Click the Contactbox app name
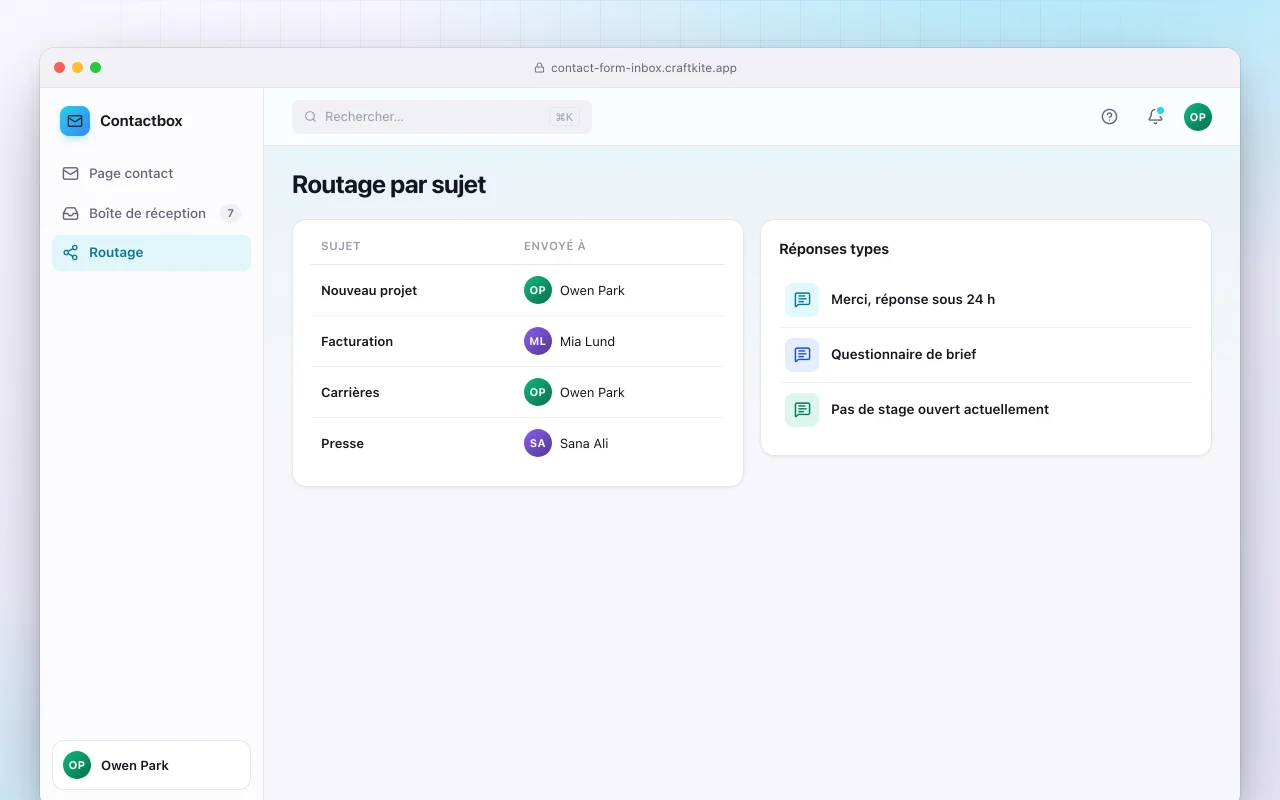The image size is (1280, 800). [x=141, y=121]
